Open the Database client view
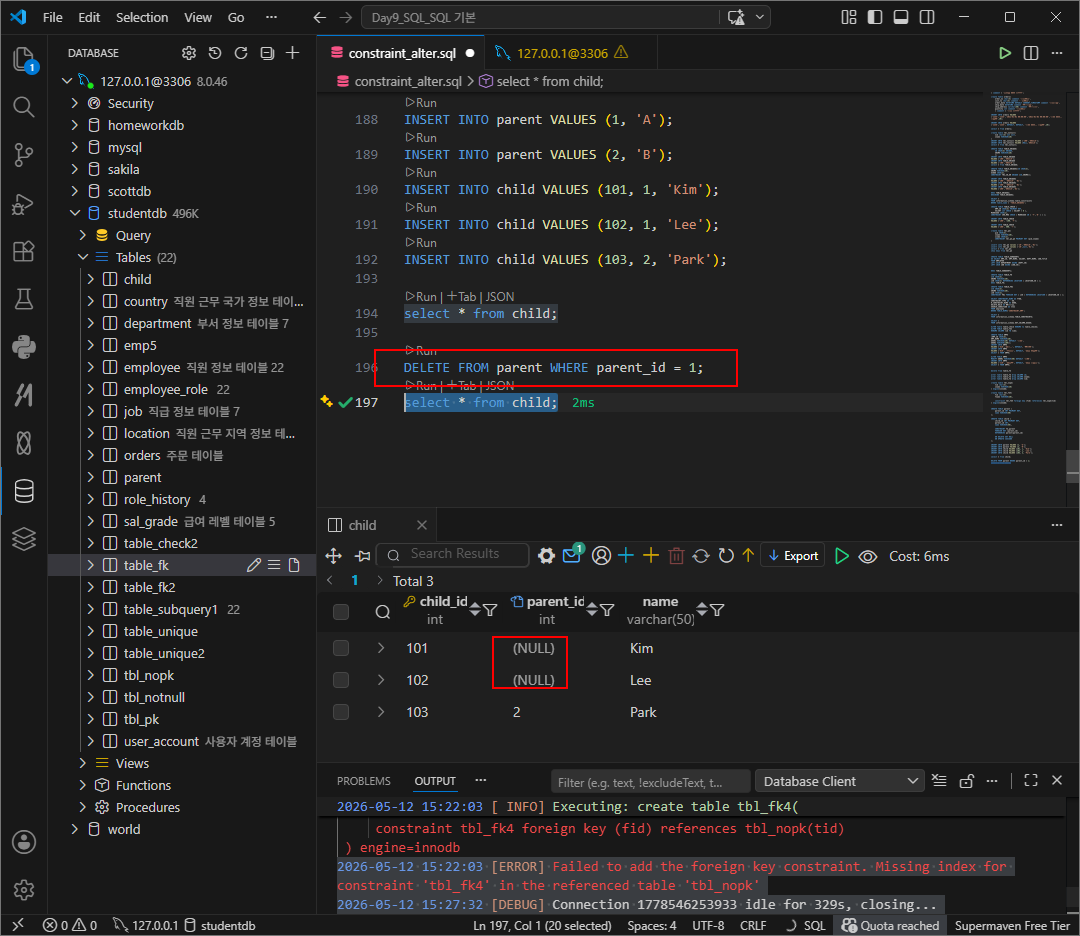This screenshot has width=1080, height=936. coord(24,491)
